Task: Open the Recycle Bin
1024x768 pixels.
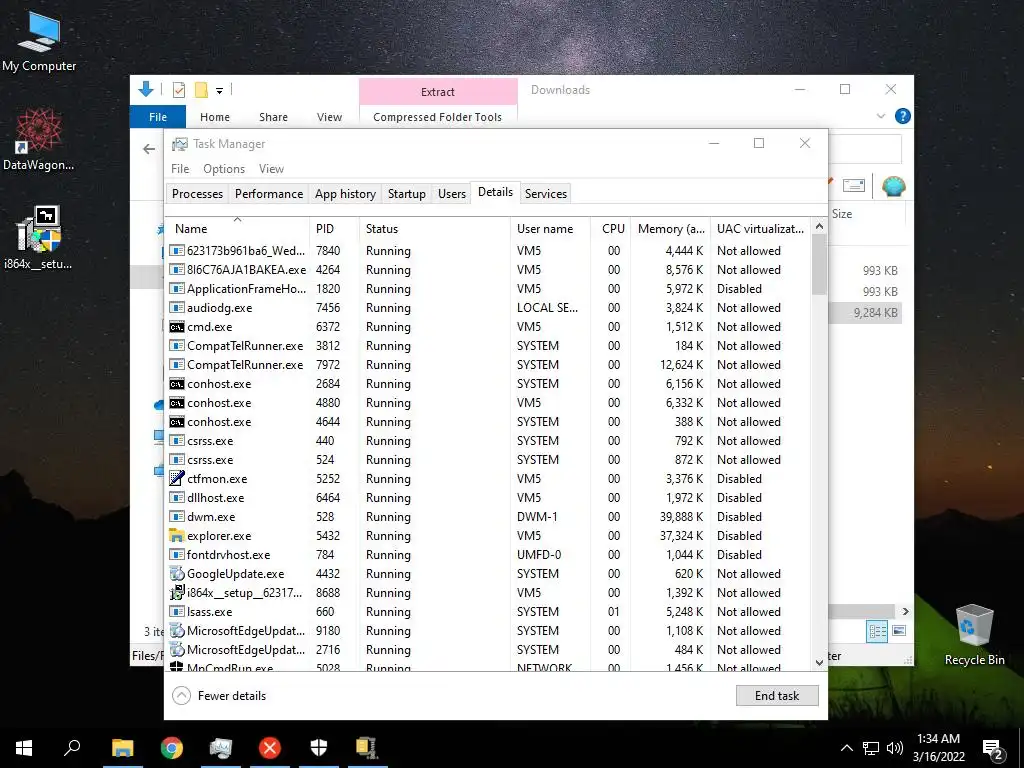Action: tap(974, 635)
